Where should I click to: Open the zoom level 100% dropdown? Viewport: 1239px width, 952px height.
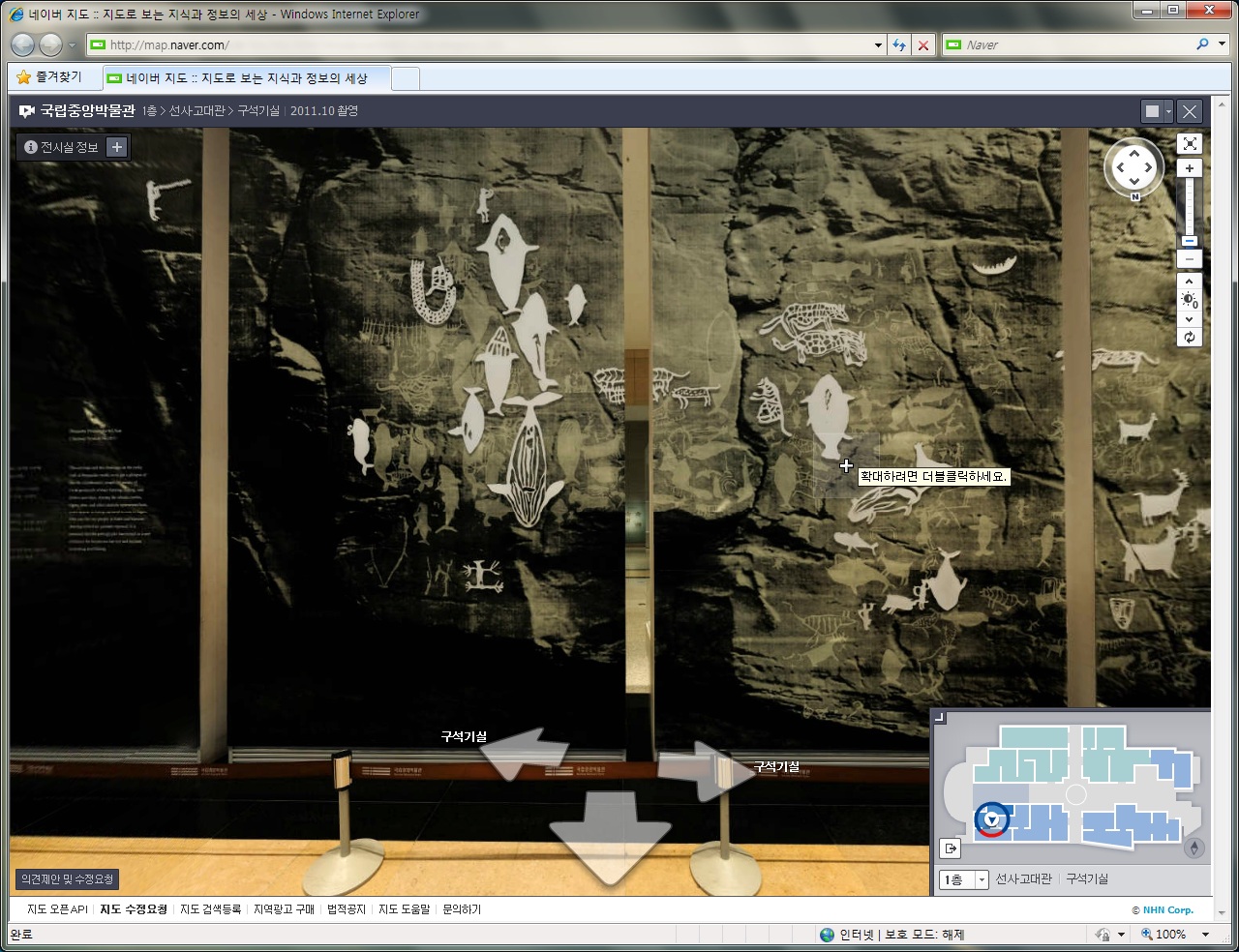[x=1206, y=935]
